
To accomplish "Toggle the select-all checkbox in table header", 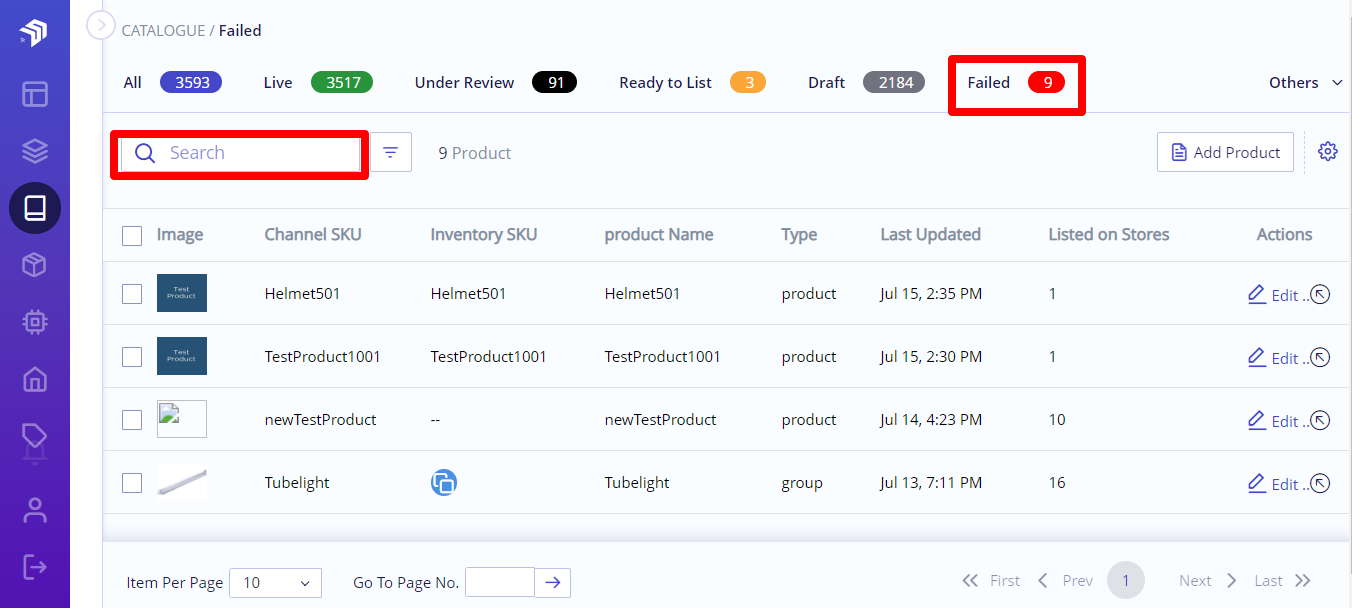I will (132, 236).
